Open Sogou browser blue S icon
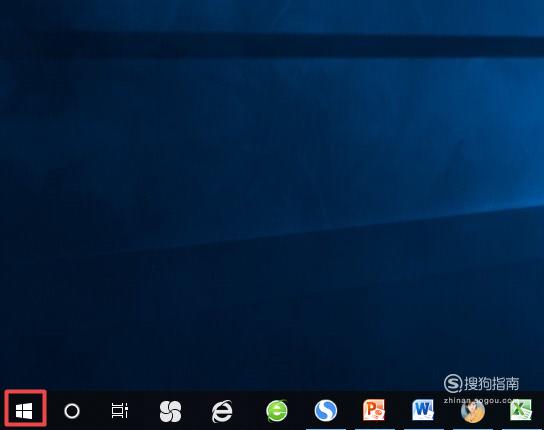The height and width of the screenshot is (430, 544). point(325,411)
